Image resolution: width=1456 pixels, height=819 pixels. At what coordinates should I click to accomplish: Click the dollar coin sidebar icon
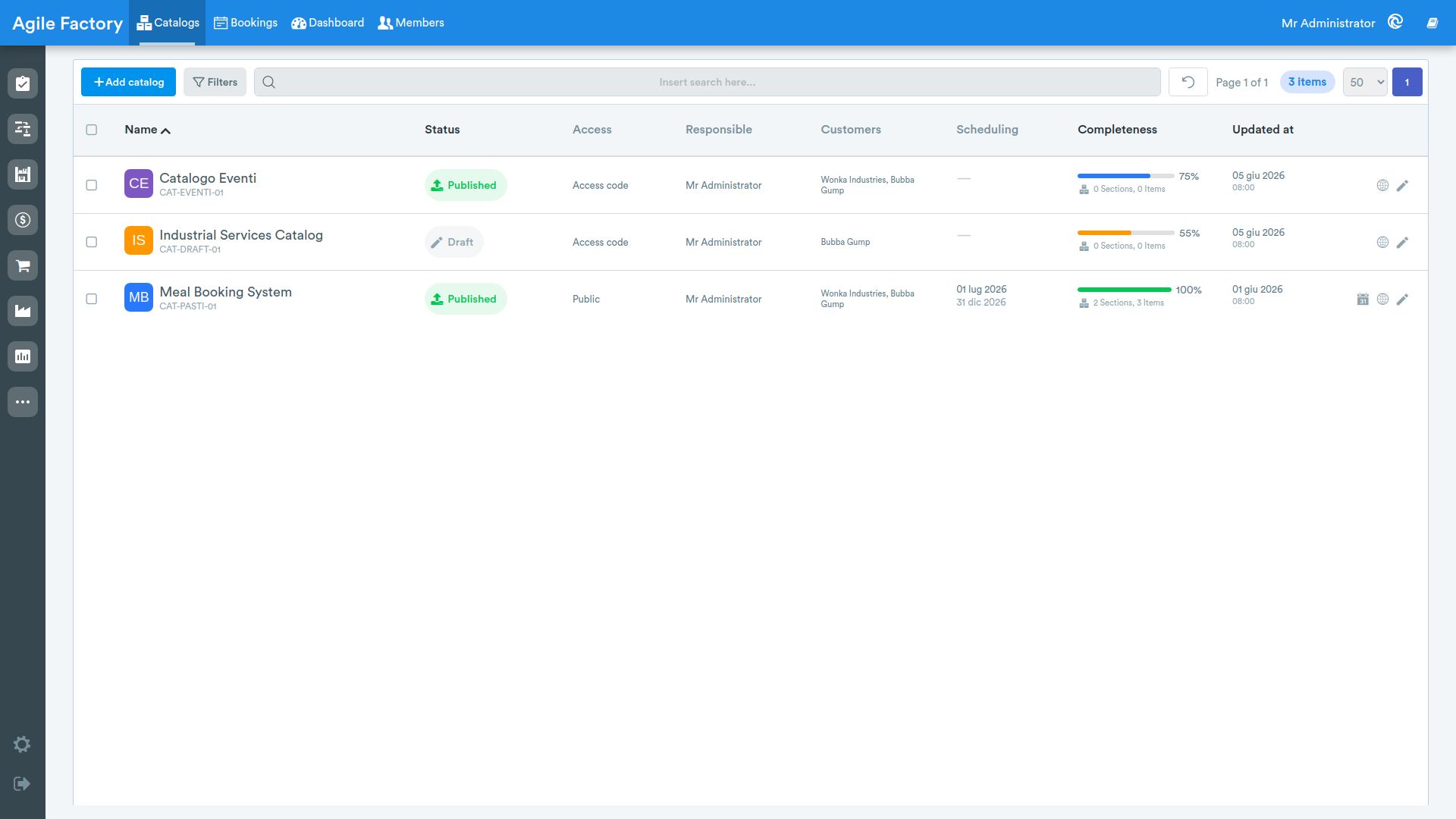tap(23, 220)
